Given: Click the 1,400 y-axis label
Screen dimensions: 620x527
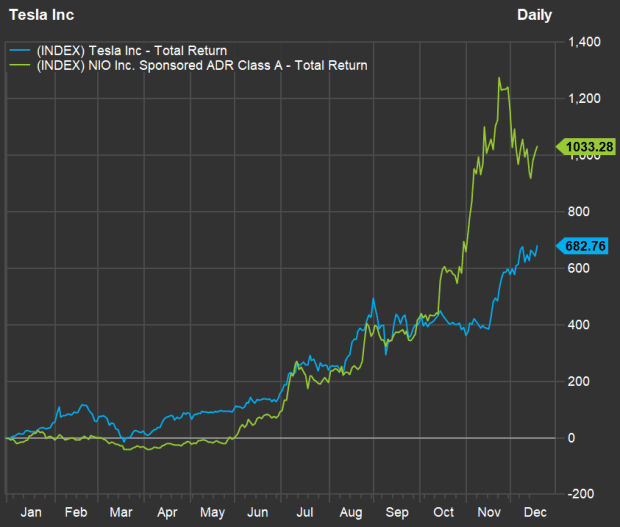Looking at the screenshot, I should point(584,42).
